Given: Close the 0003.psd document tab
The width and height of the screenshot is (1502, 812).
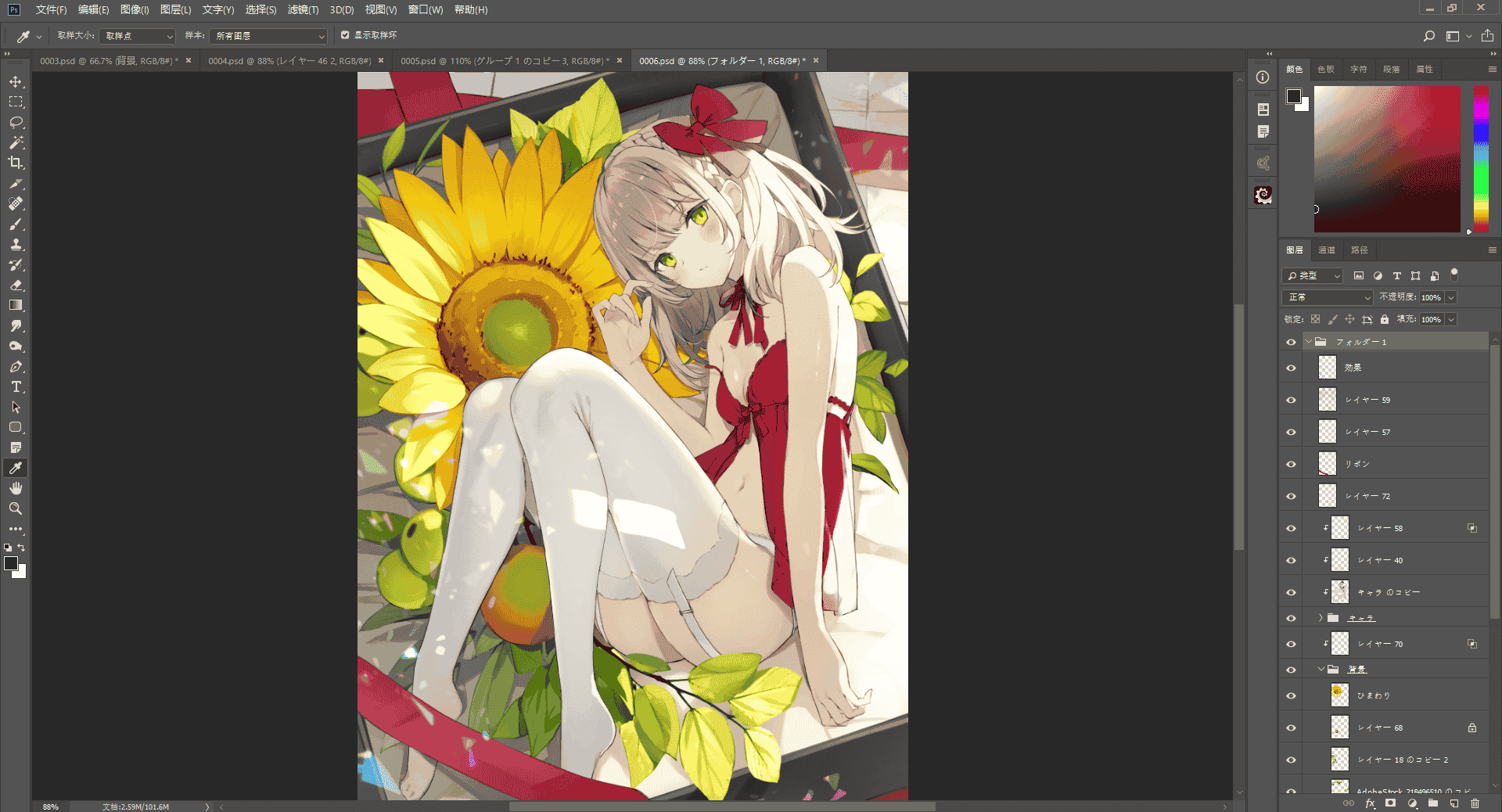Looking at the screenshot, I should click(x=189, y=60).
